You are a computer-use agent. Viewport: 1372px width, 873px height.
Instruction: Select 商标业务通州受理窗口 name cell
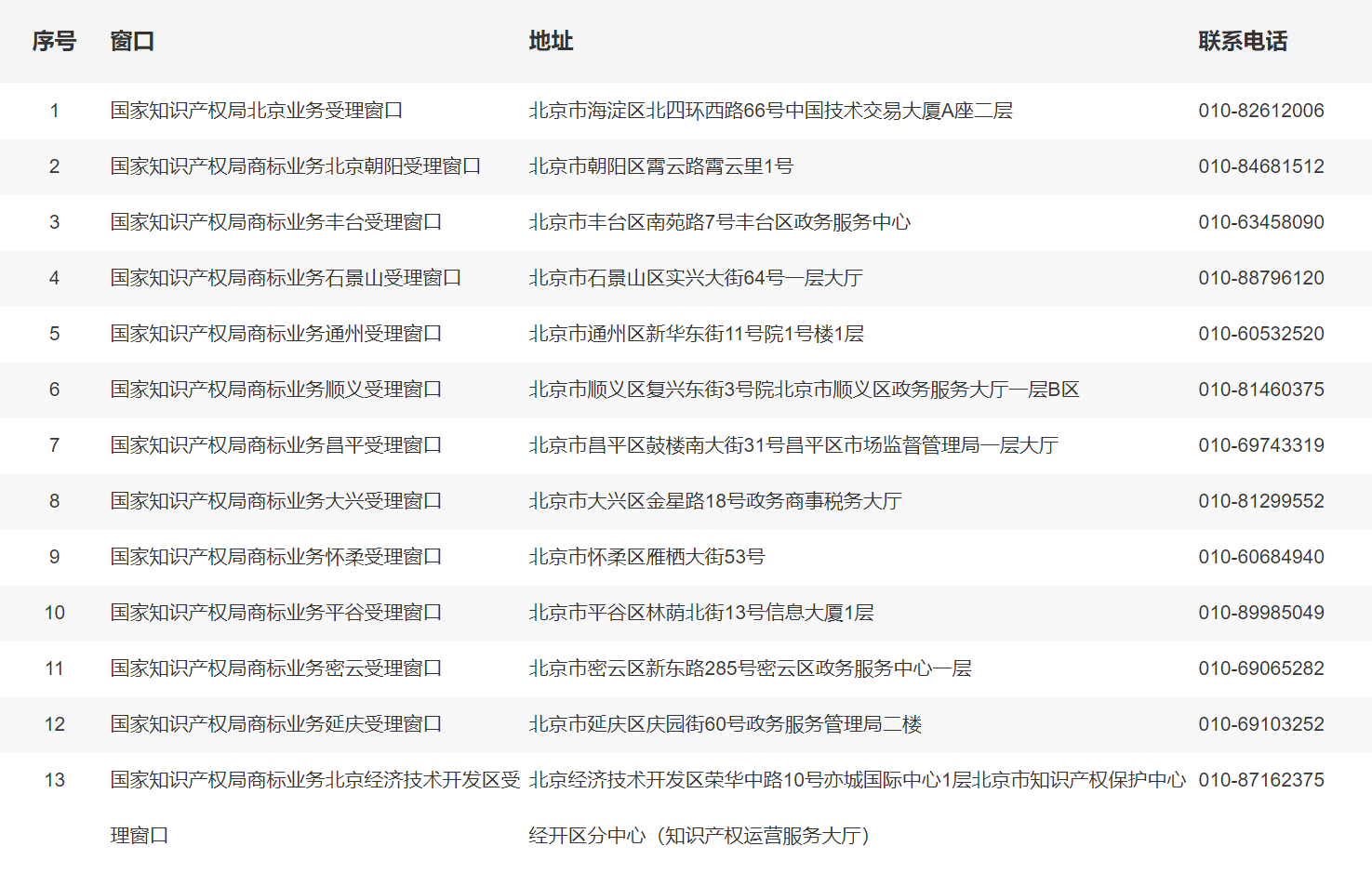(x=276, y=334)
